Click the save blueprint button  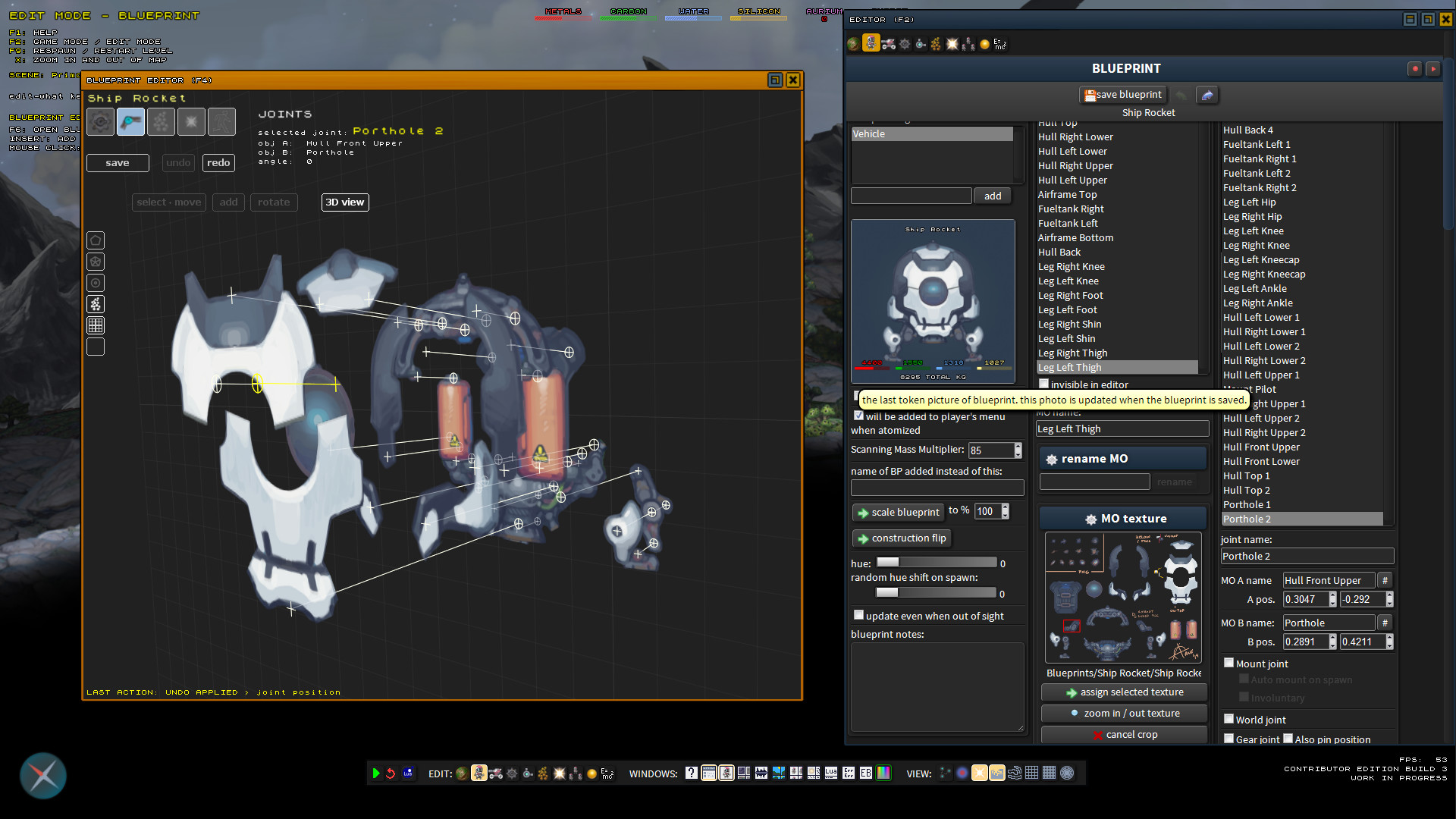pyautogui.click(x=1122, y=95)
